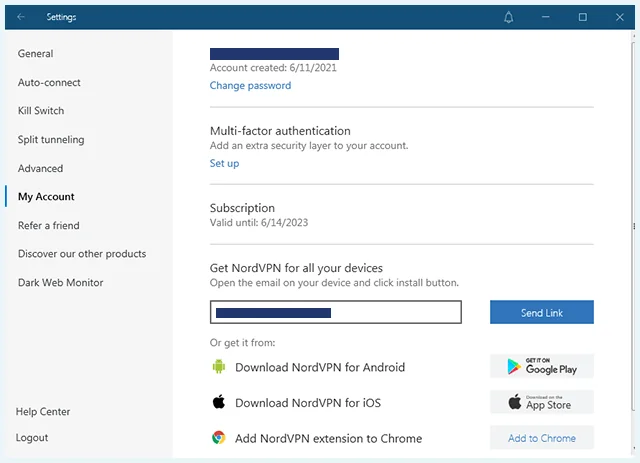Open Kill Switch settings
This screenshot has width=640, height=463.
pos(41,111)
